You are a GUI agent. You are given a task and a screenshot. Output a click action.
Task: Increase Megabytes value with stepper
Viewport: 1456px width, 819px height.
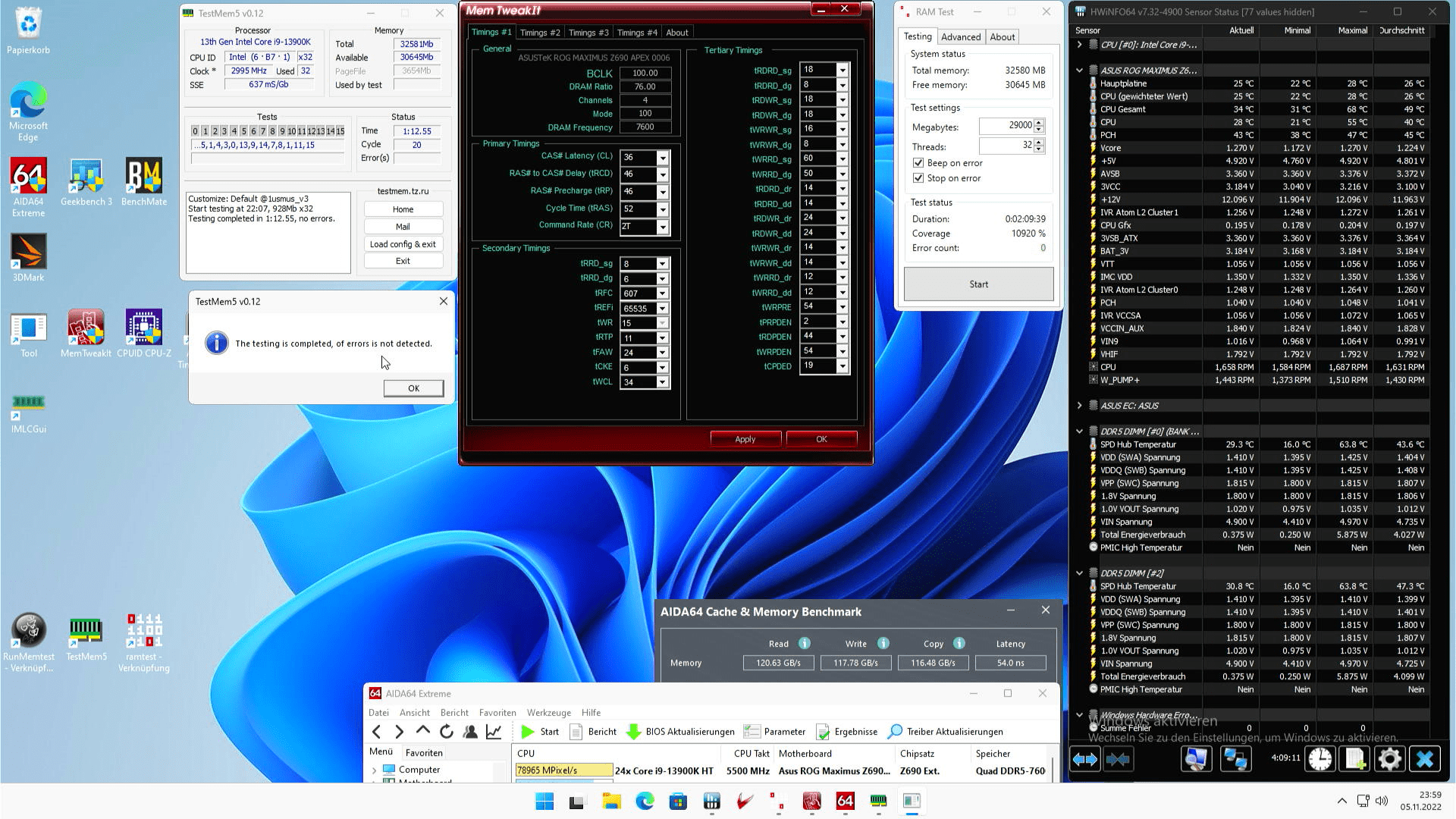click(x=1039, y=122)
